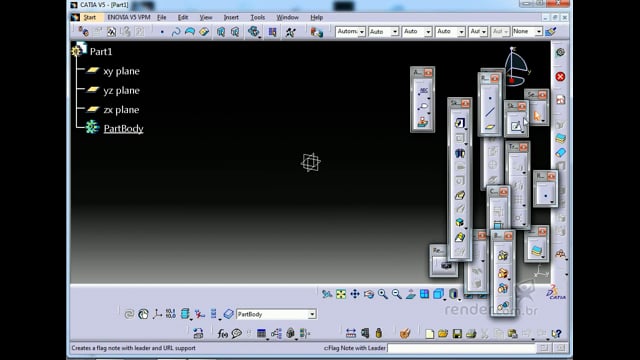The height and width of the screenshot is (360, 640).
Task: Click the Multi-sections Solid icon
Action: pyautogui.click(x=460, y=237)
